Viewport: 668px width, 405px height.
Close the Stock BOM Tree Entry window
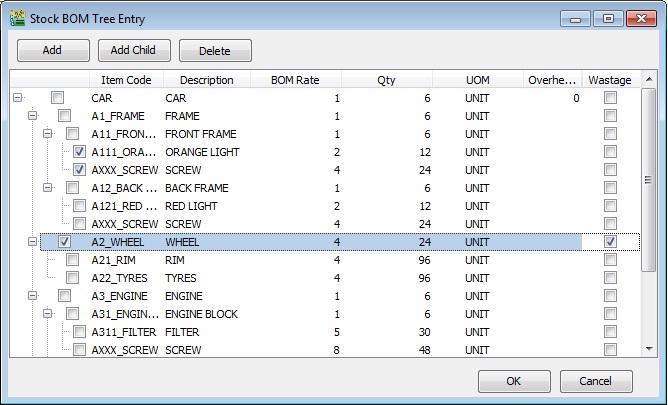coord(641,19)
